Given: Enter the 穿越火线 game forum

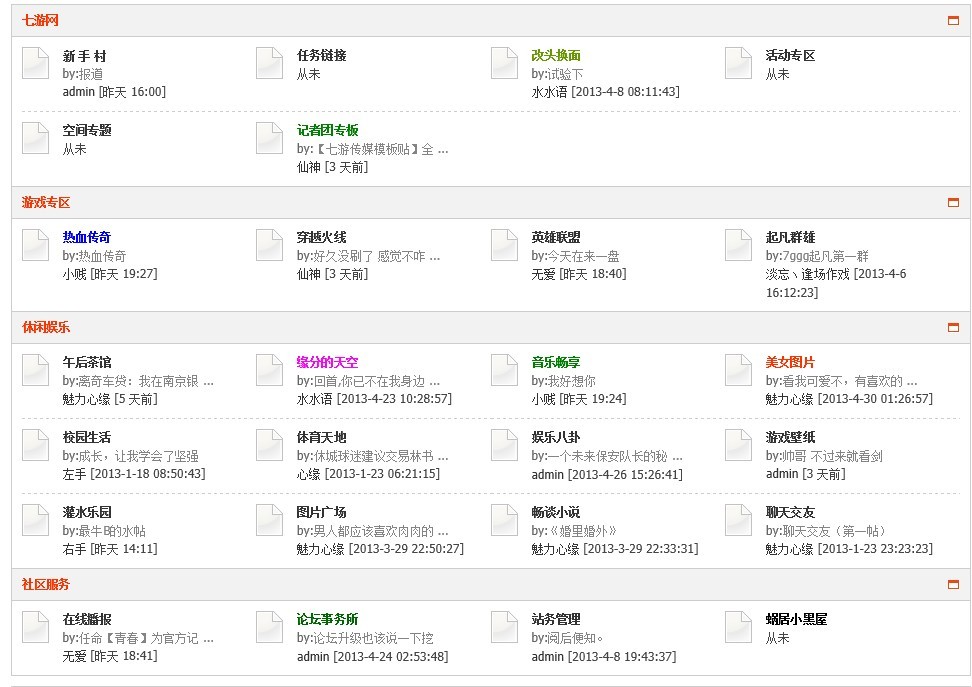Looking at the screenshot, I should [322, 237].
